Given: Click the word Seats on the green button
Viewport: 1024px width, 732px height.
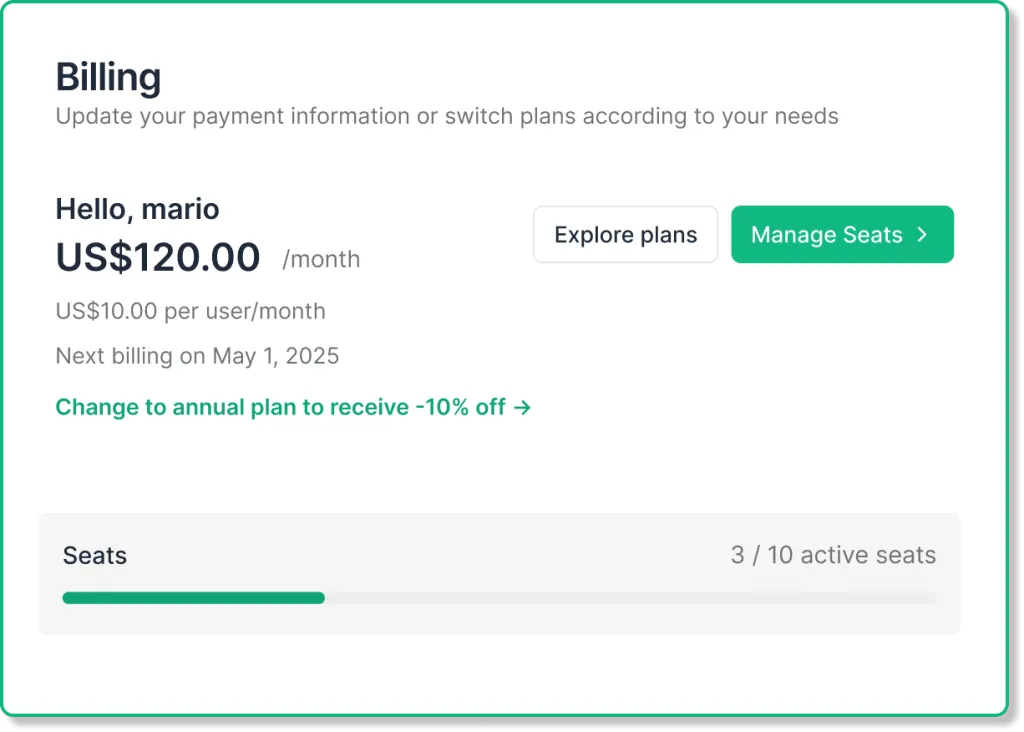Looking at the screenshot, I should [x=872, y=234].
